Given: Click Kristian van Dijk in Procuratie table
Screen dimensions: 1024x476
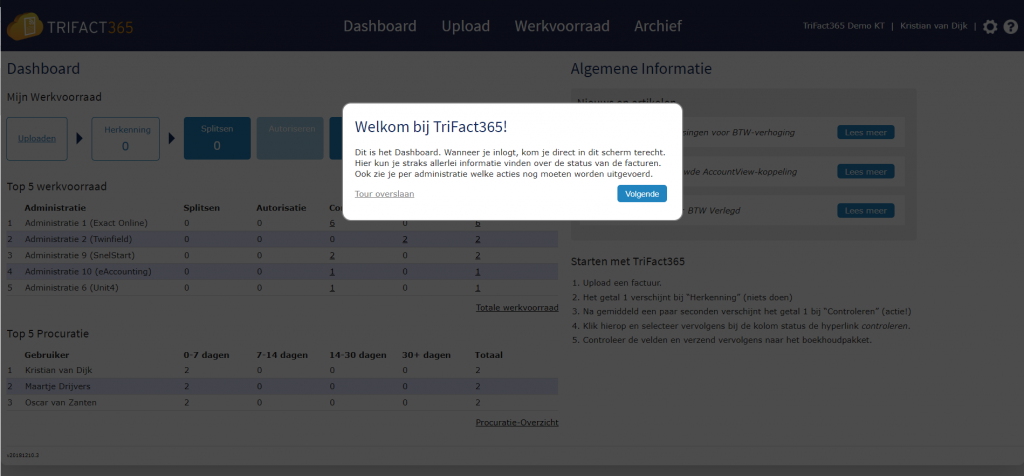Looking at the screenshot, I should click(x=58, y=370).
